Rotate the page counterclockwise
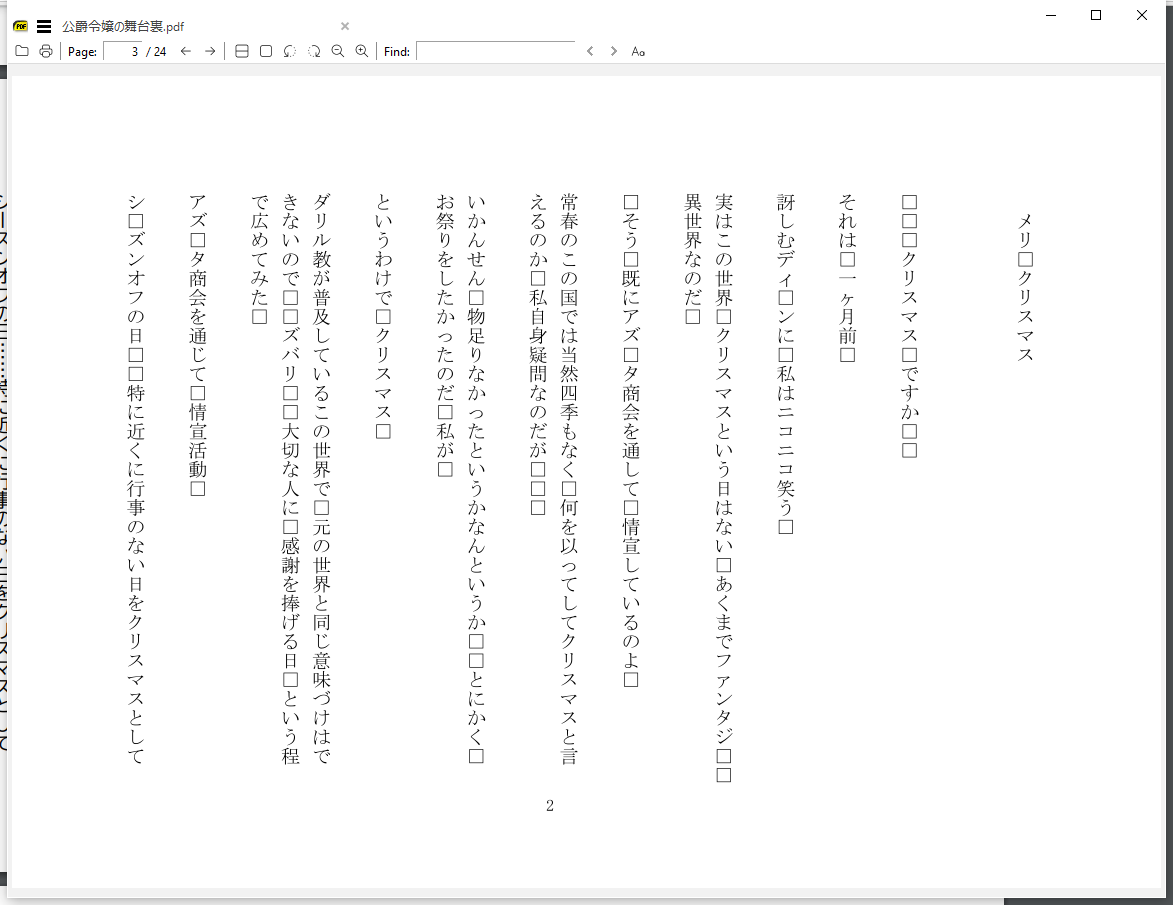Viewport: 1173px width, 905px height. coord(289,51)
